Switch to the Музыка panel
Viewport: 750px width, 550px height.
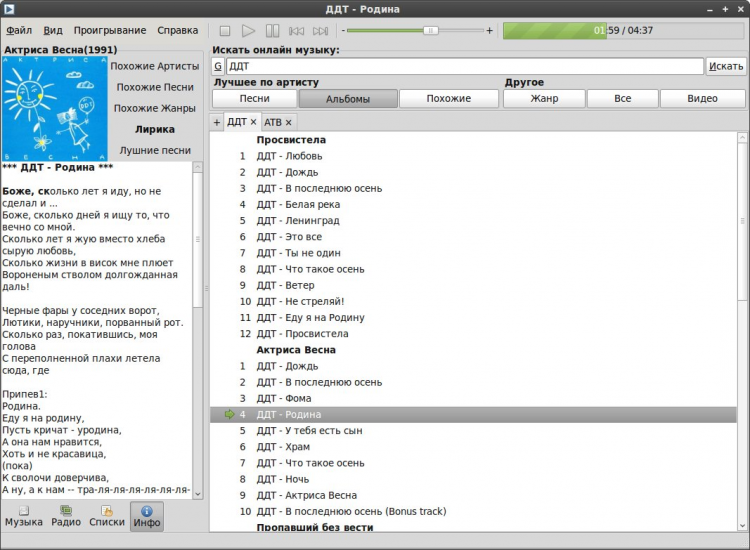[x=24, y=517]
